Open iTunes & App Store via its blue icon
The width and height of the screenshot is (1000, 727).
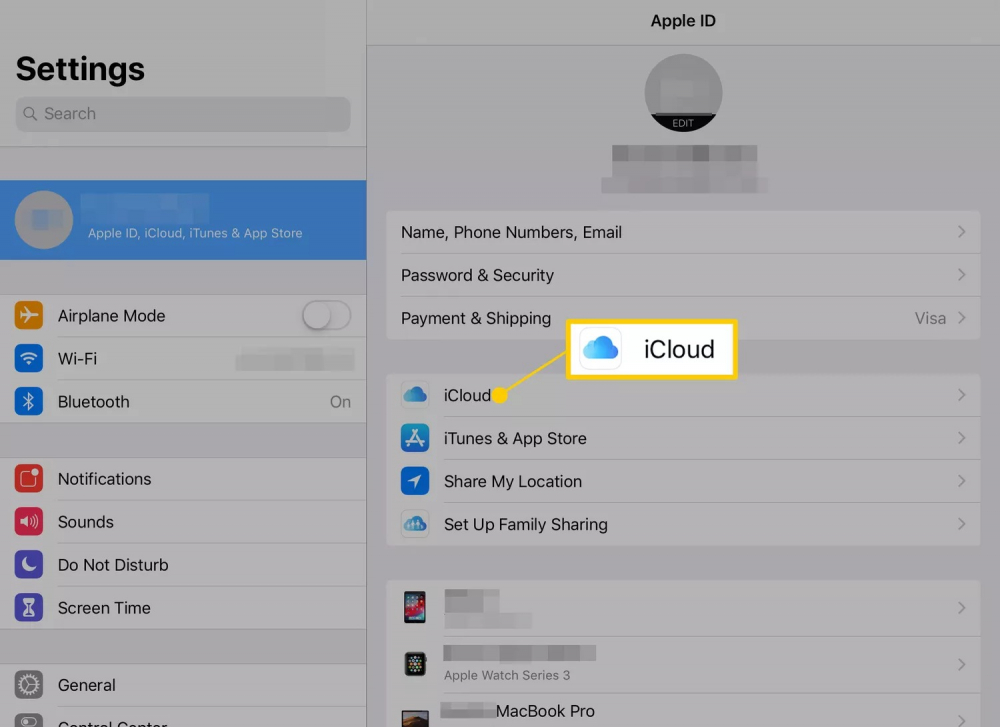click(x=415, y=437)
